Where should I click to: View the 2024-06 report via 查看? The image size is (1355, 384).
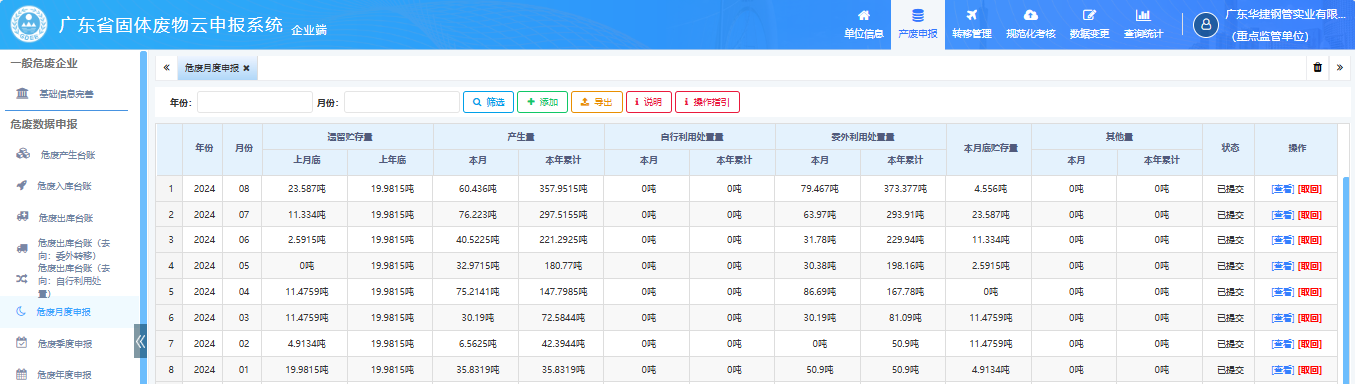tap(1282, 240)
